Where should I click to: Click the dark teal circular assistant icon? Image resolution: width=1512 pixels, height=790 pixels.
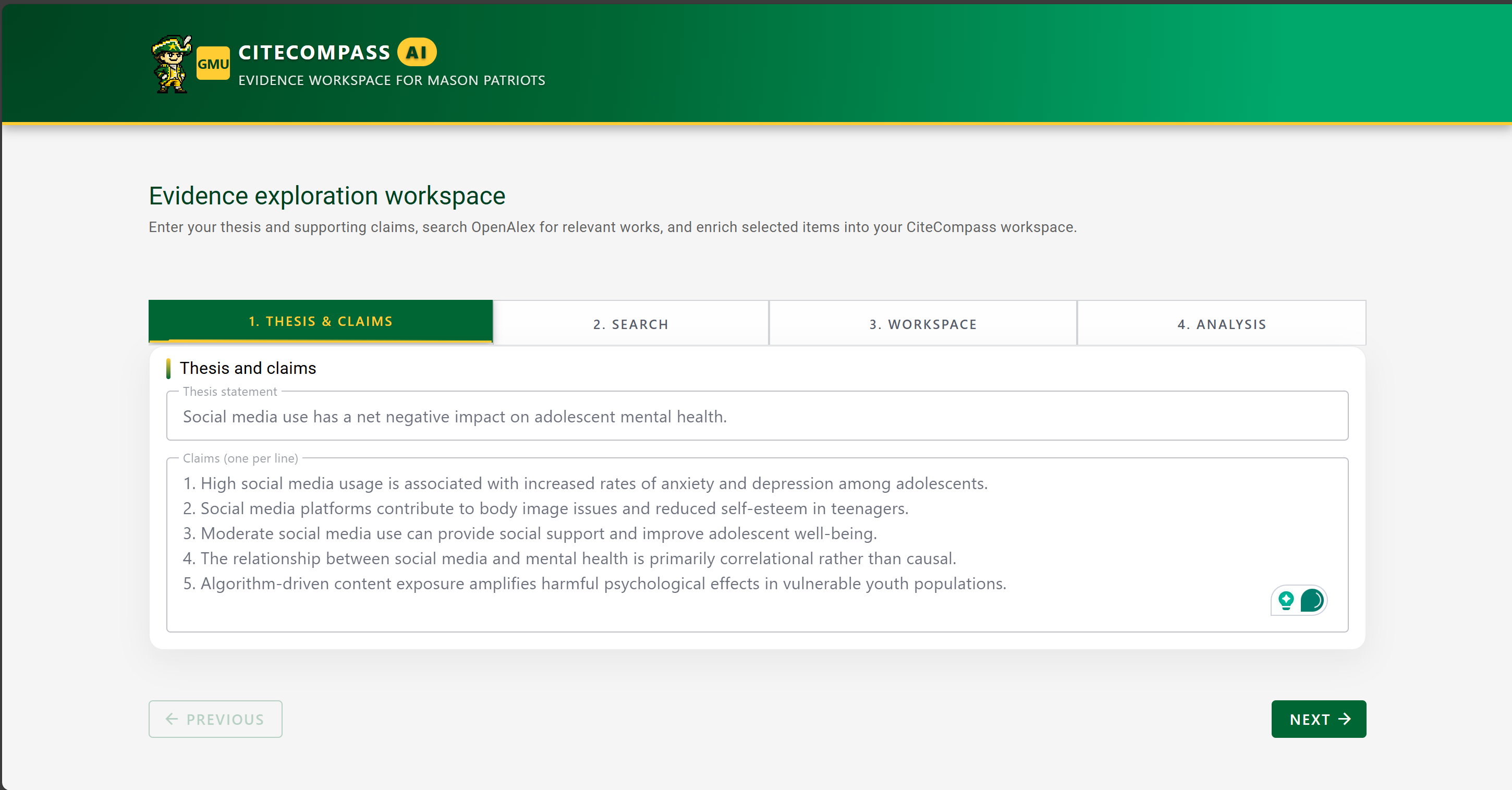(1311, 600)
